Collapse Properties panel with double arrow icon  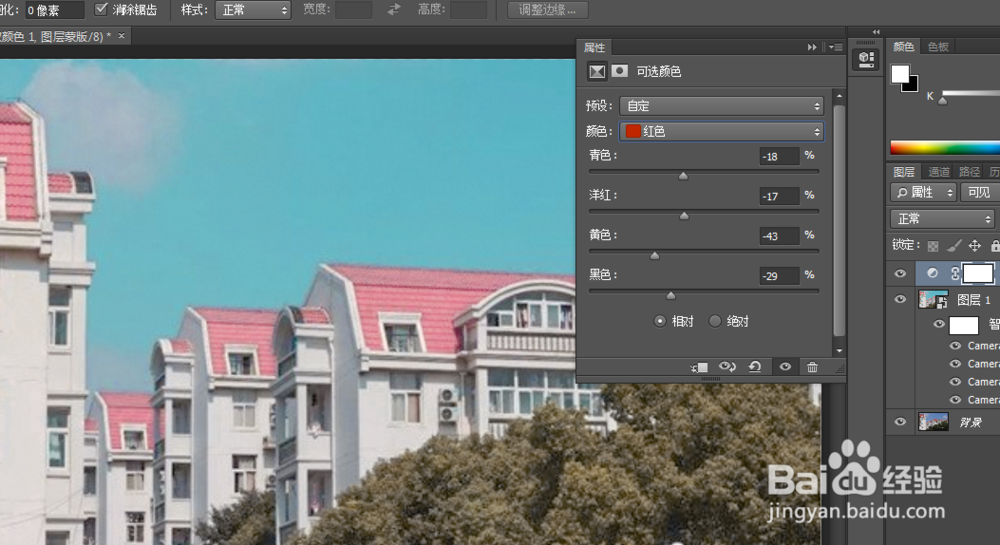[x=812, y=47]
